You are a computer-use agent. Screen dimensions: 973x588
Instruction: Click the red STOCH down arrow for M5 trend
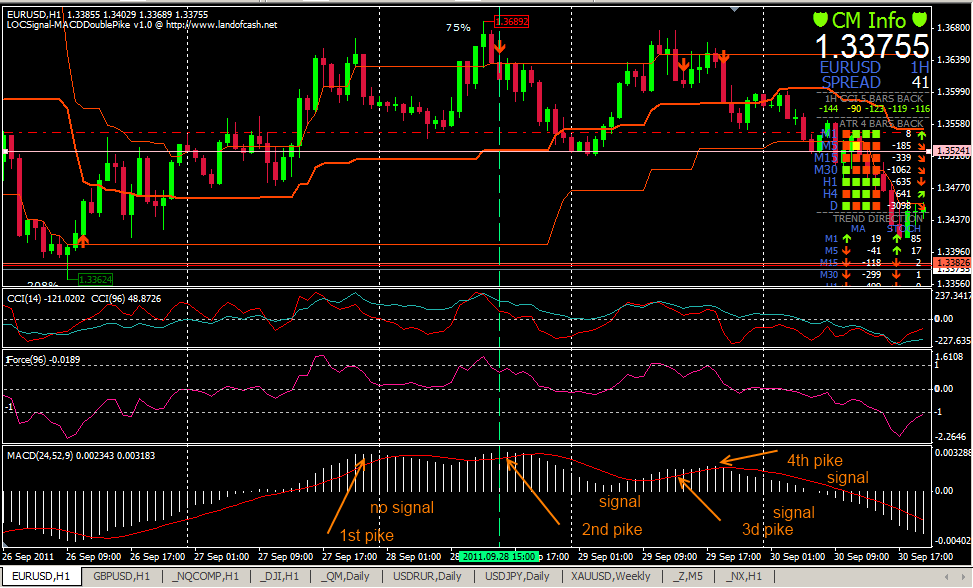[896, 249]
